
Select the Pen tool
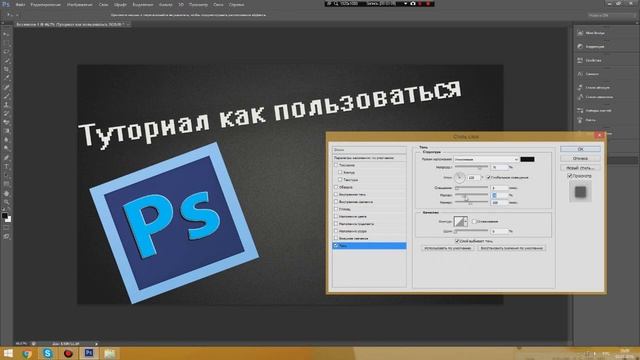pyautogui.click(x=6, y=158)
